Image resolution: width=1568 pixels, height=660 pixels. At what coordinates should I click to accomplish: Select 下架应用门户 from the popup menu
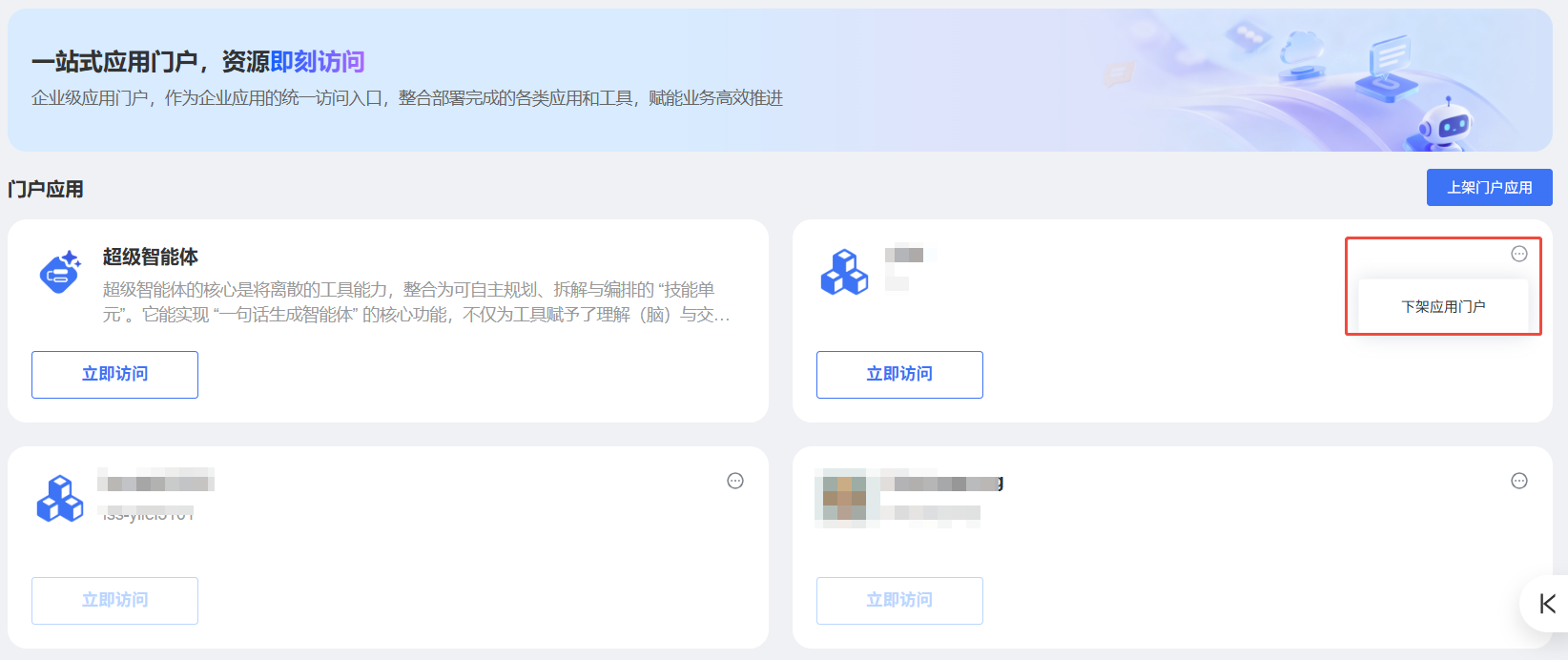coord(1443,306)
